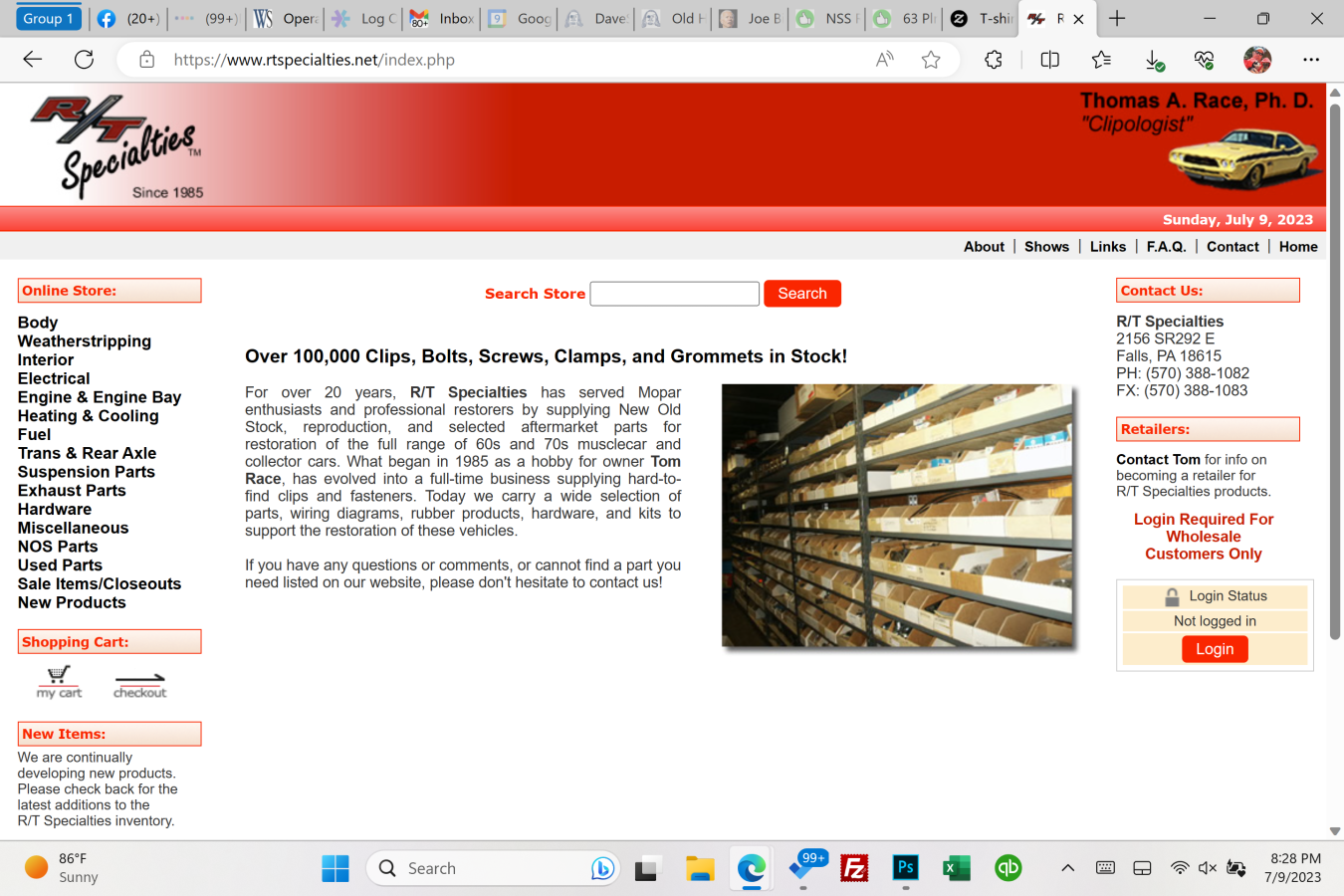
Task: Open Browser essentials heart icon
Action: point(1204,60)
